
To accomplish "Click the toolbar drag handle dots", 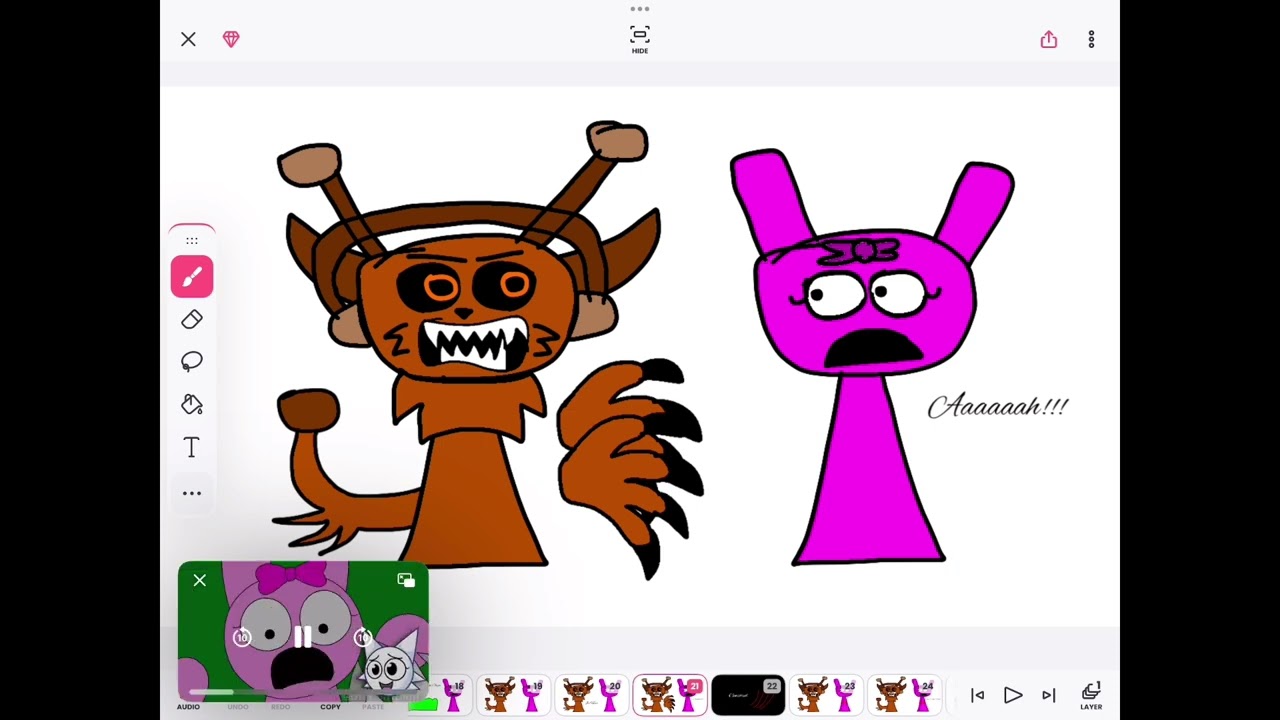I will tap(192, 240).
